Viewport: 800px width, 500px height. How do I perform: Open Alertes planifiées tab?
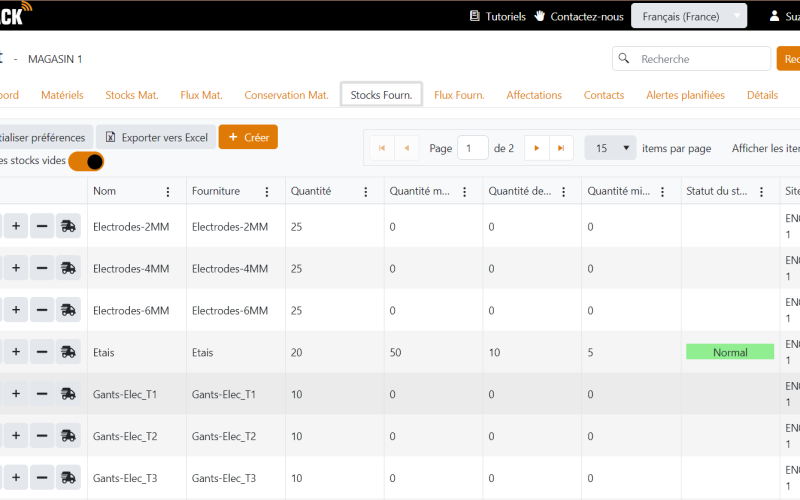pyautogui.click(x=685, y=95)
